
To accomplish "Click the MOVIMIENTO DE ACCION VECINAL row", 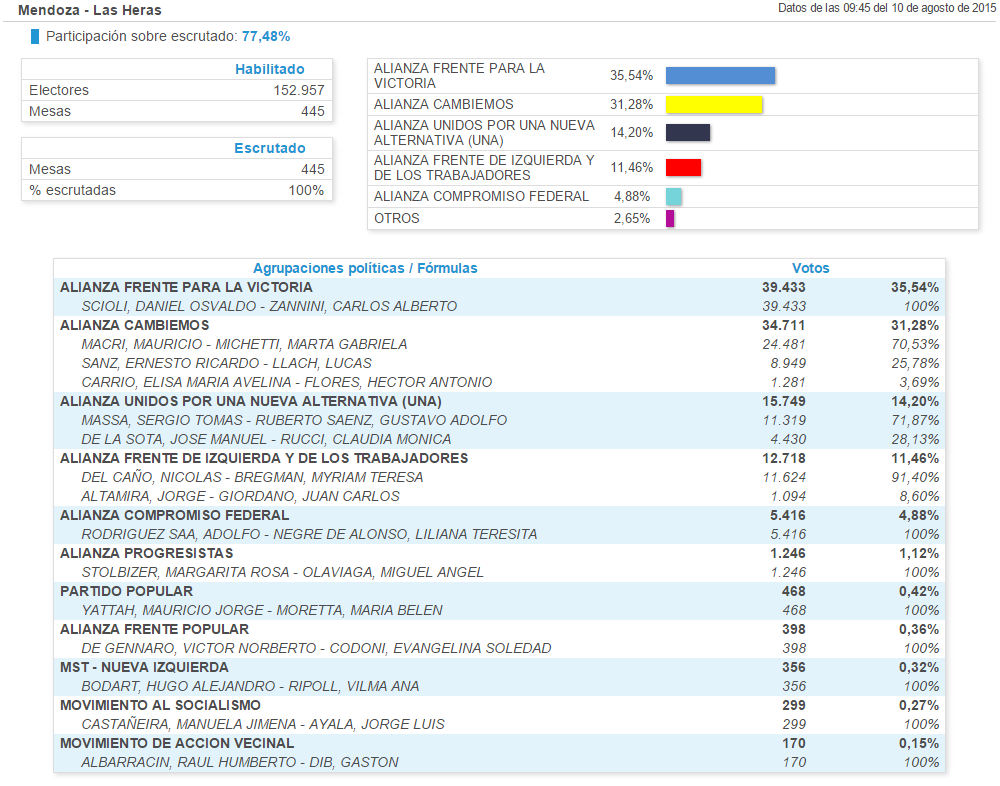I will [x=177, y=743].
